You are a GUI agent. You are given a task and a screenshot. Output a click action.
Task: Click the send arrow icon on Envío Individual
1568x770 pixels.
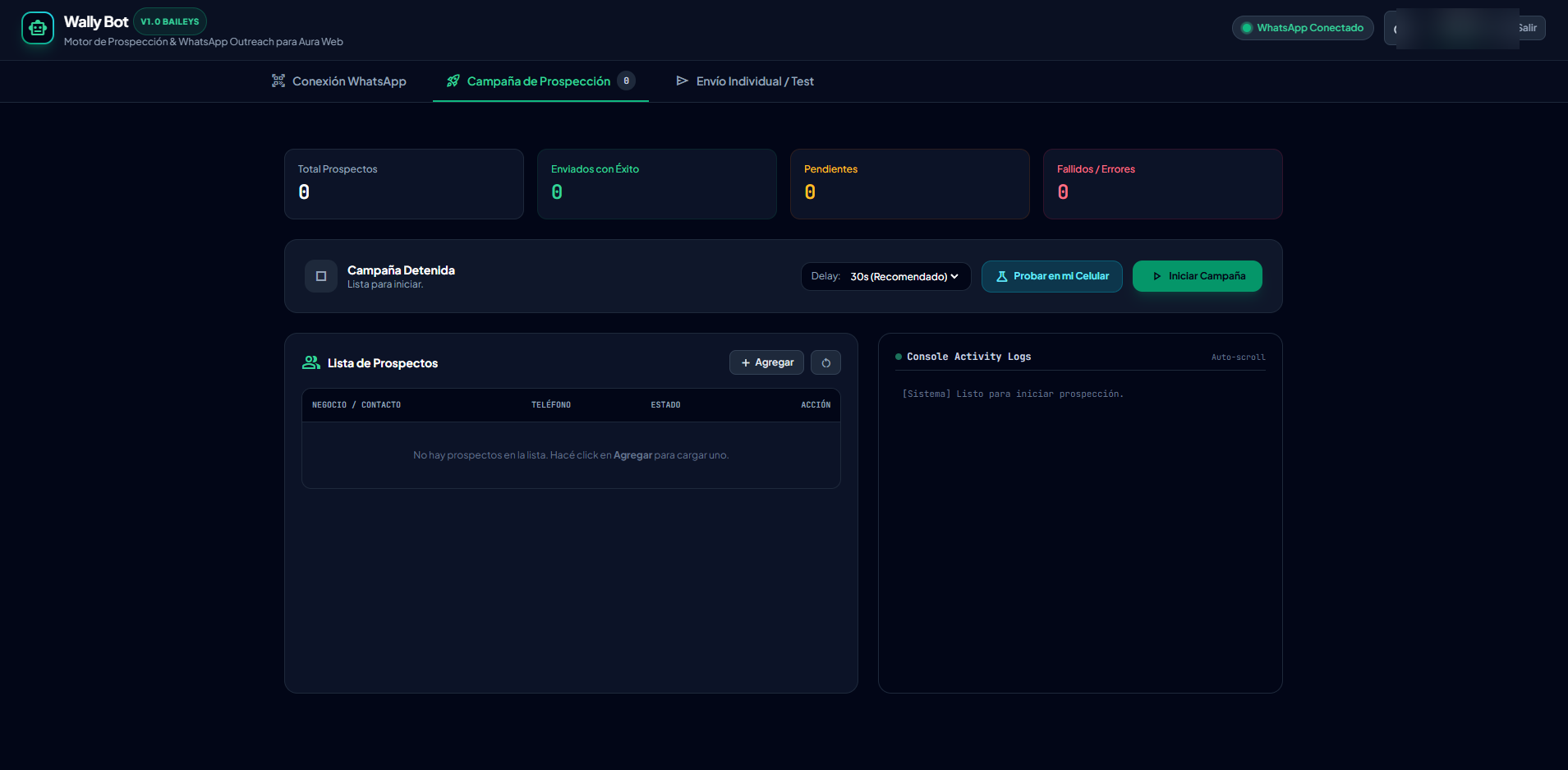click(x=682, y=81)
